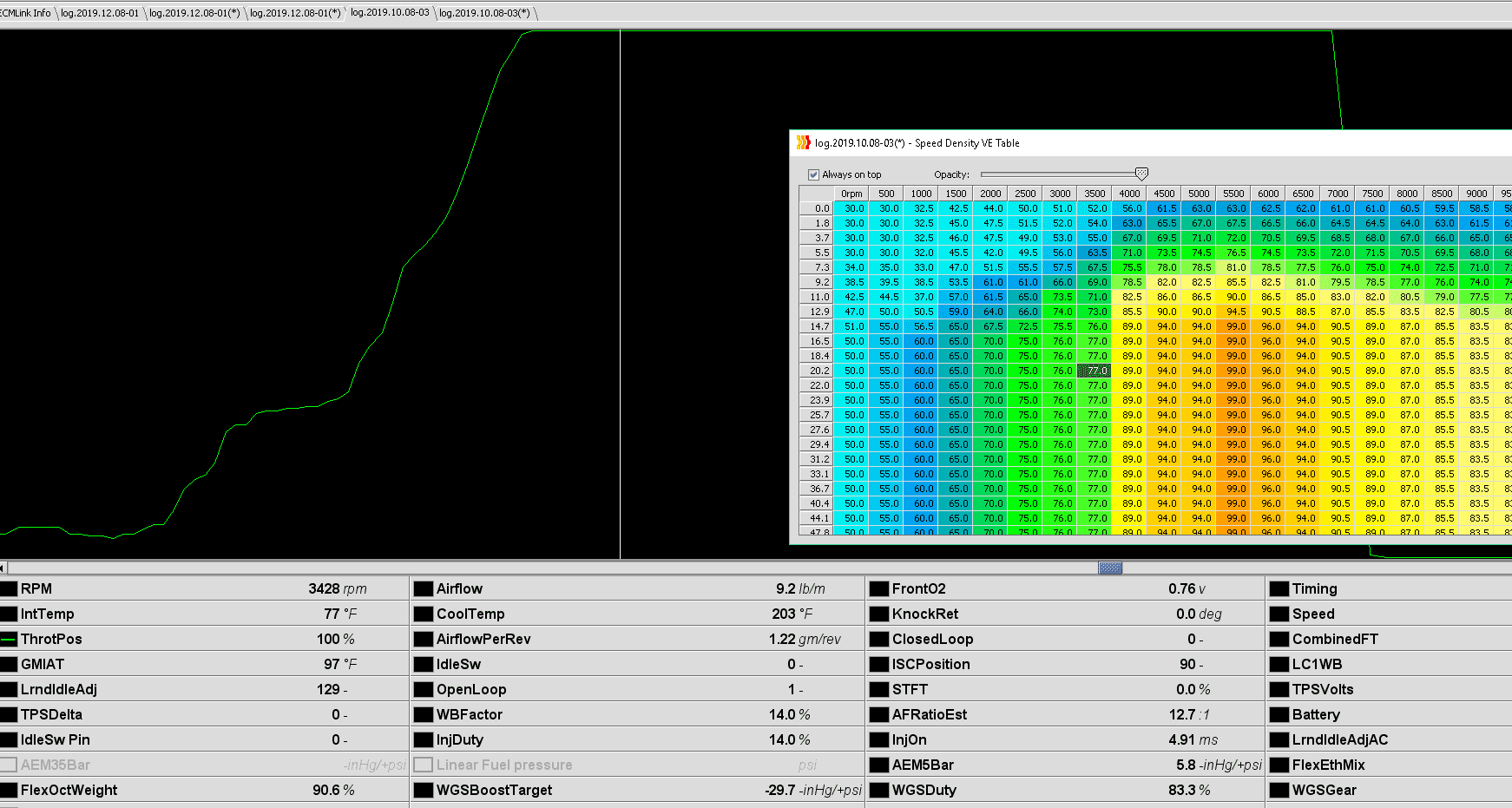Click the CoolTemp value 203 °F
The height and width of the screenshot is (808, 1512).
(x=792, y=614)
